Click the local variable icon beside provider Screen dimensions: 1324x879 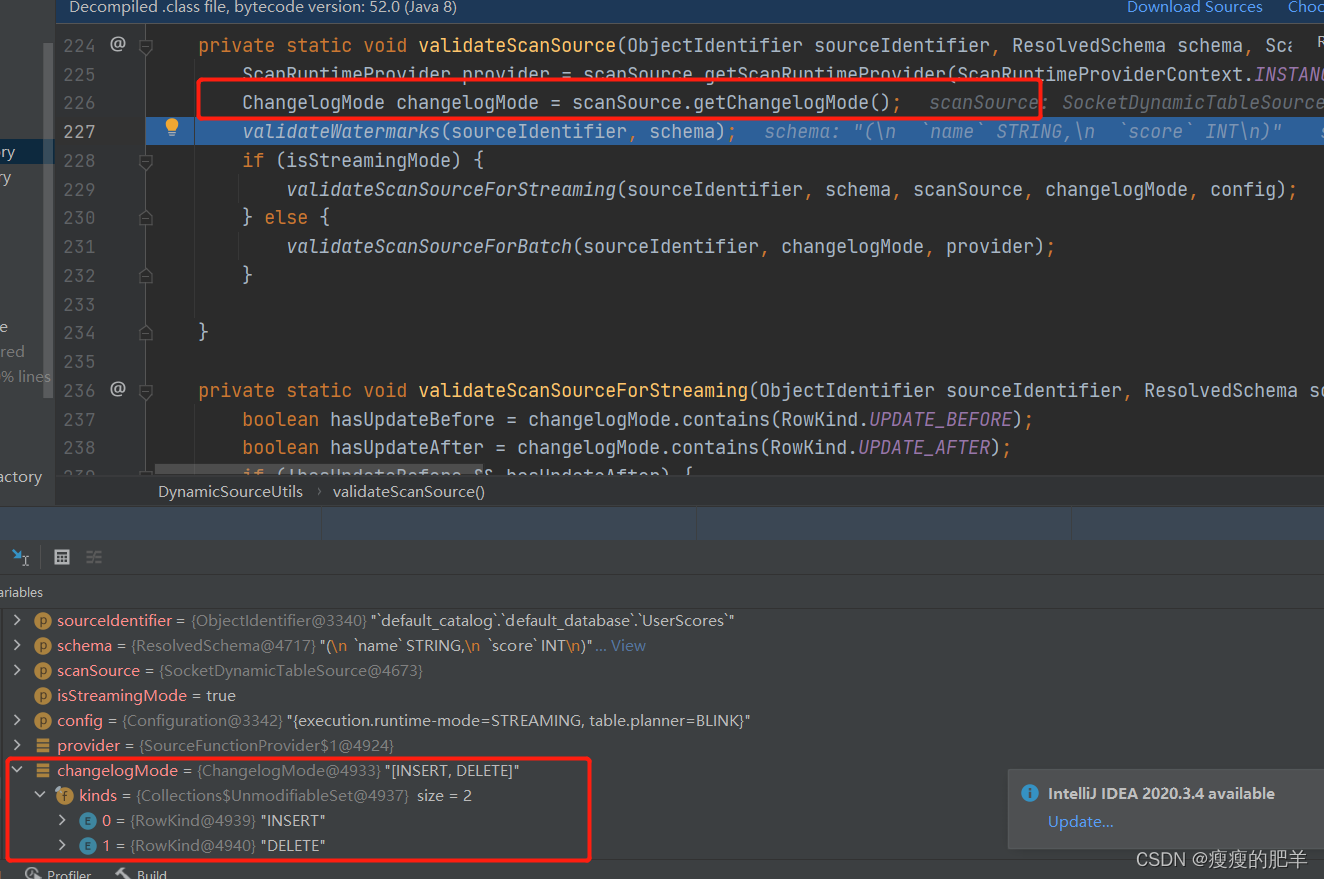click(x=43, y=746)
